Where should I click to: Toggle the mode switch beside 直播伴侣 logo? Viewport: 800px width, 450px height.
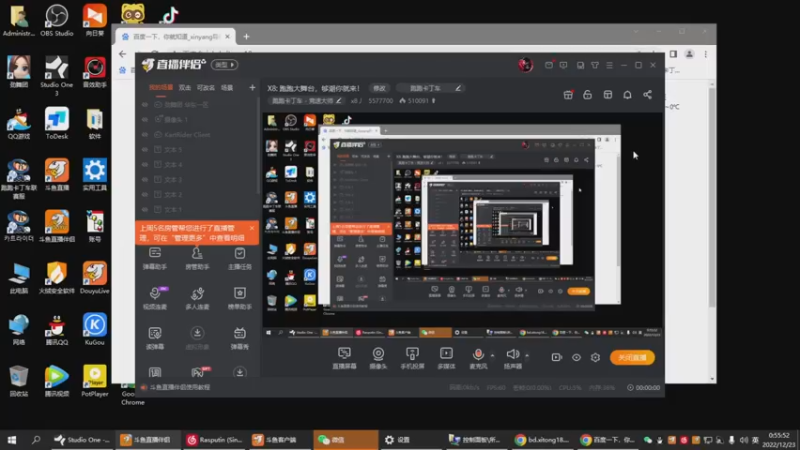click(x=225, y=65)
